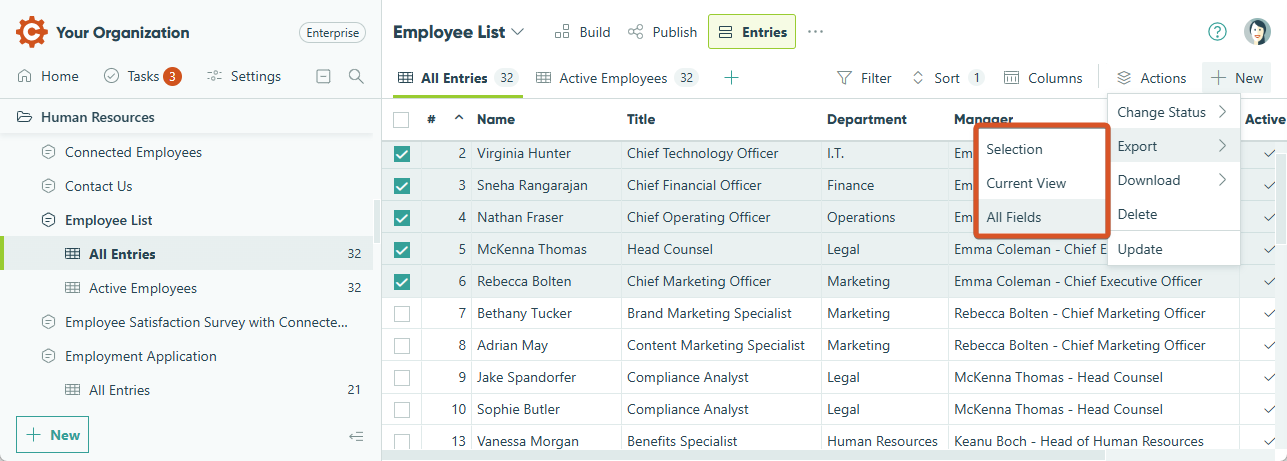This screenshot has width=1287, height=461.
Task: Collapse the sidebar panel arrow icon
Action: (x=356, y=436)
